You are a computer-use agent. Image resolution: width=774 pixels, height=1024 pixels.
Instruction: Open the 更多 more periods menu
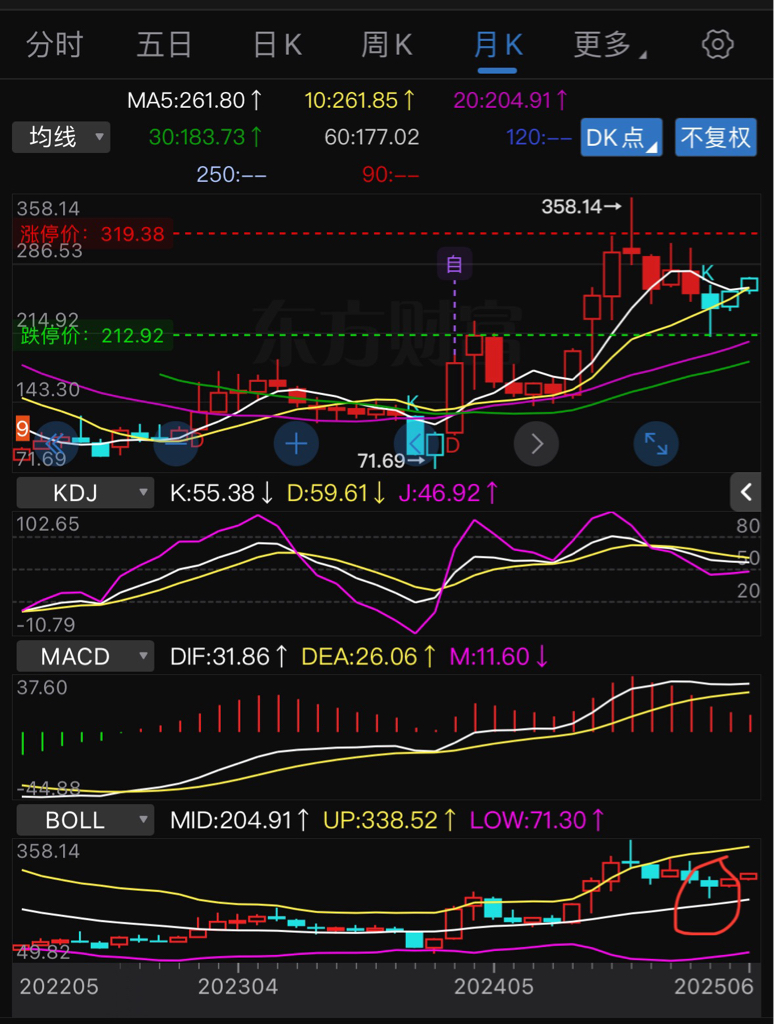pyautogui.click(x=609, y=45)
